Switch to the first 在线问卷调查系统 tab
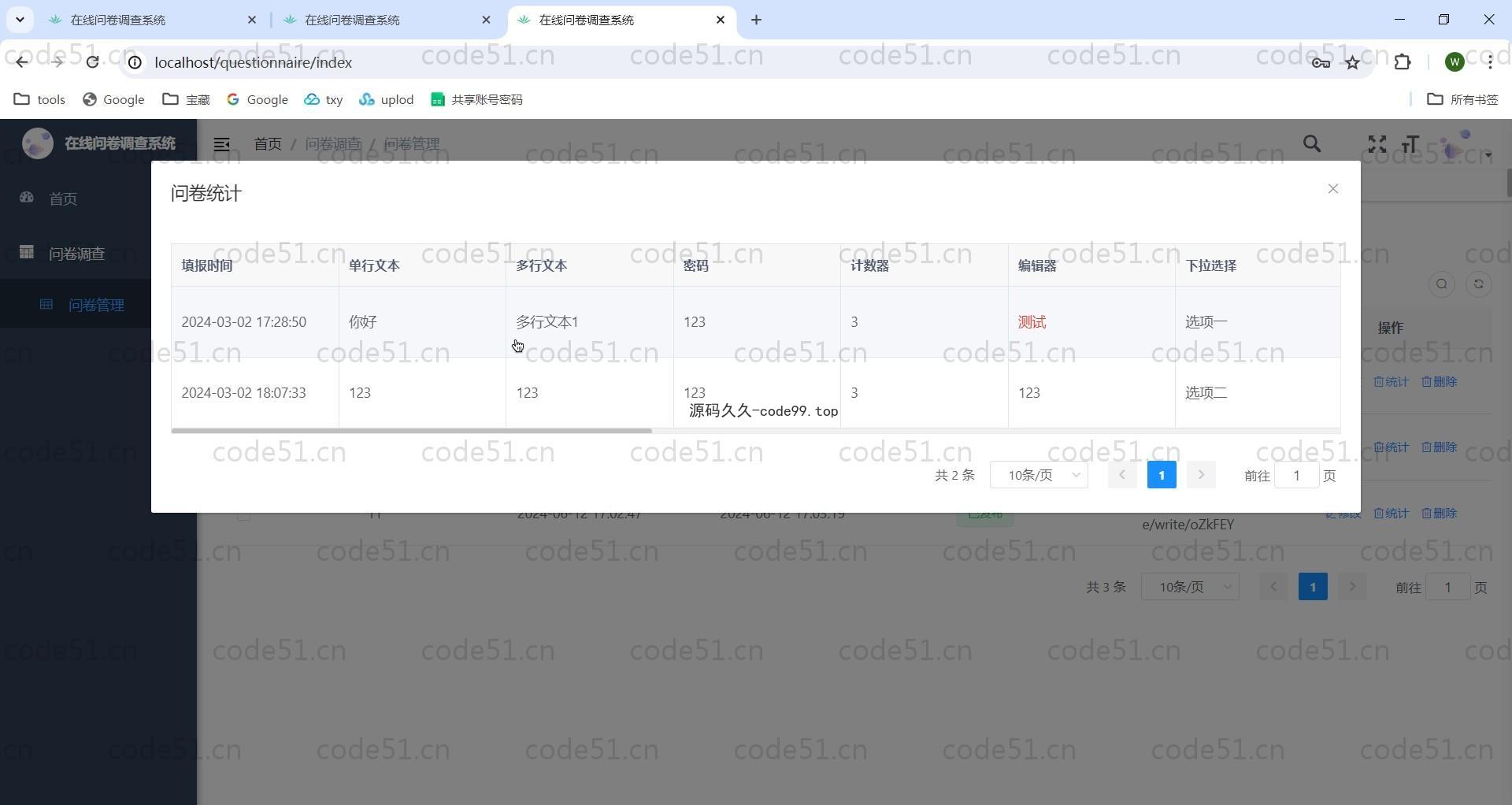 click(x=150, y=20)
